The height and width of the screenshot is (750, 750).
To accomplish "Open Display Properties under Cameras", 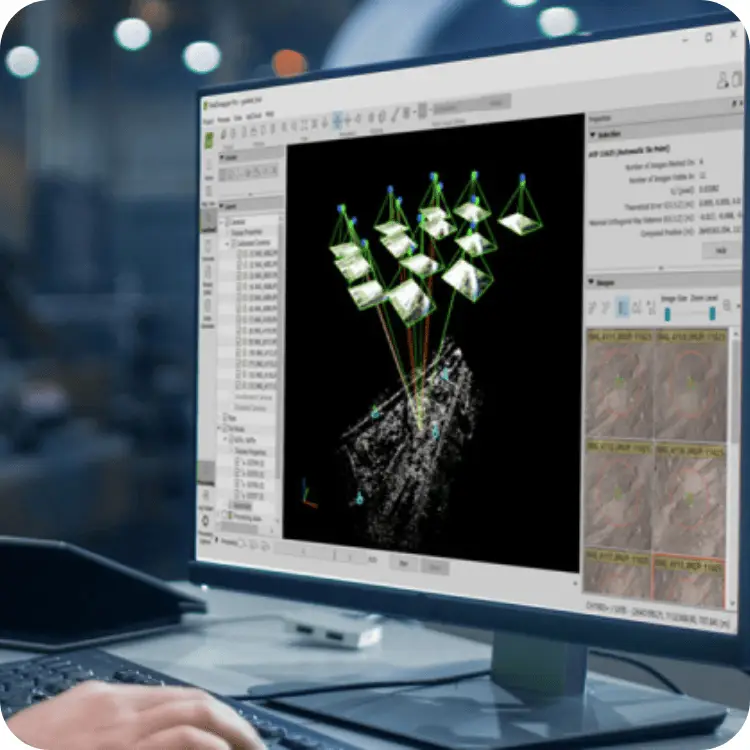I will 247,232.
